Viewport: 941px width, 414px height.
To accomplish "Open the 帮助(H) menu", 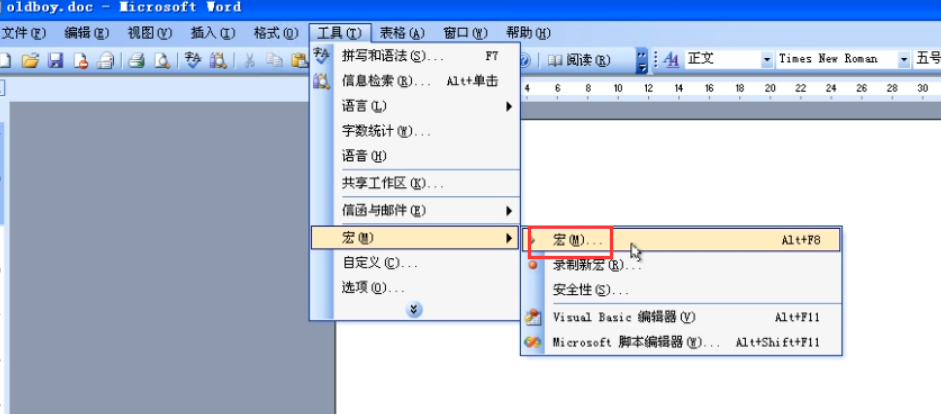I will point(528,32).
